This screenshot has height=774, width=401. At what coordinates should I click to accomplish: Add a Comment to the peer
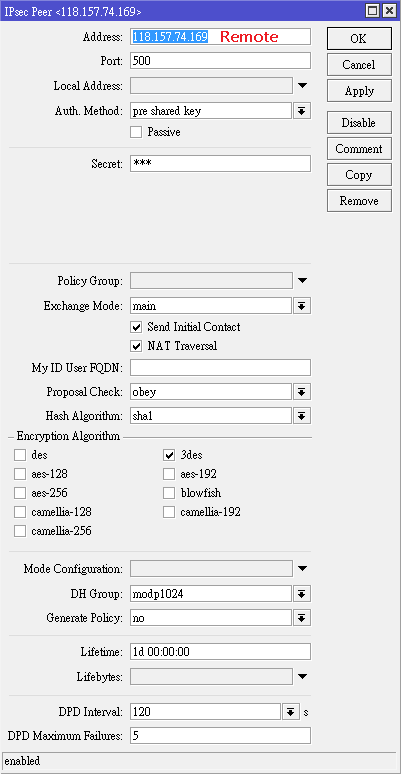(359, 149)
